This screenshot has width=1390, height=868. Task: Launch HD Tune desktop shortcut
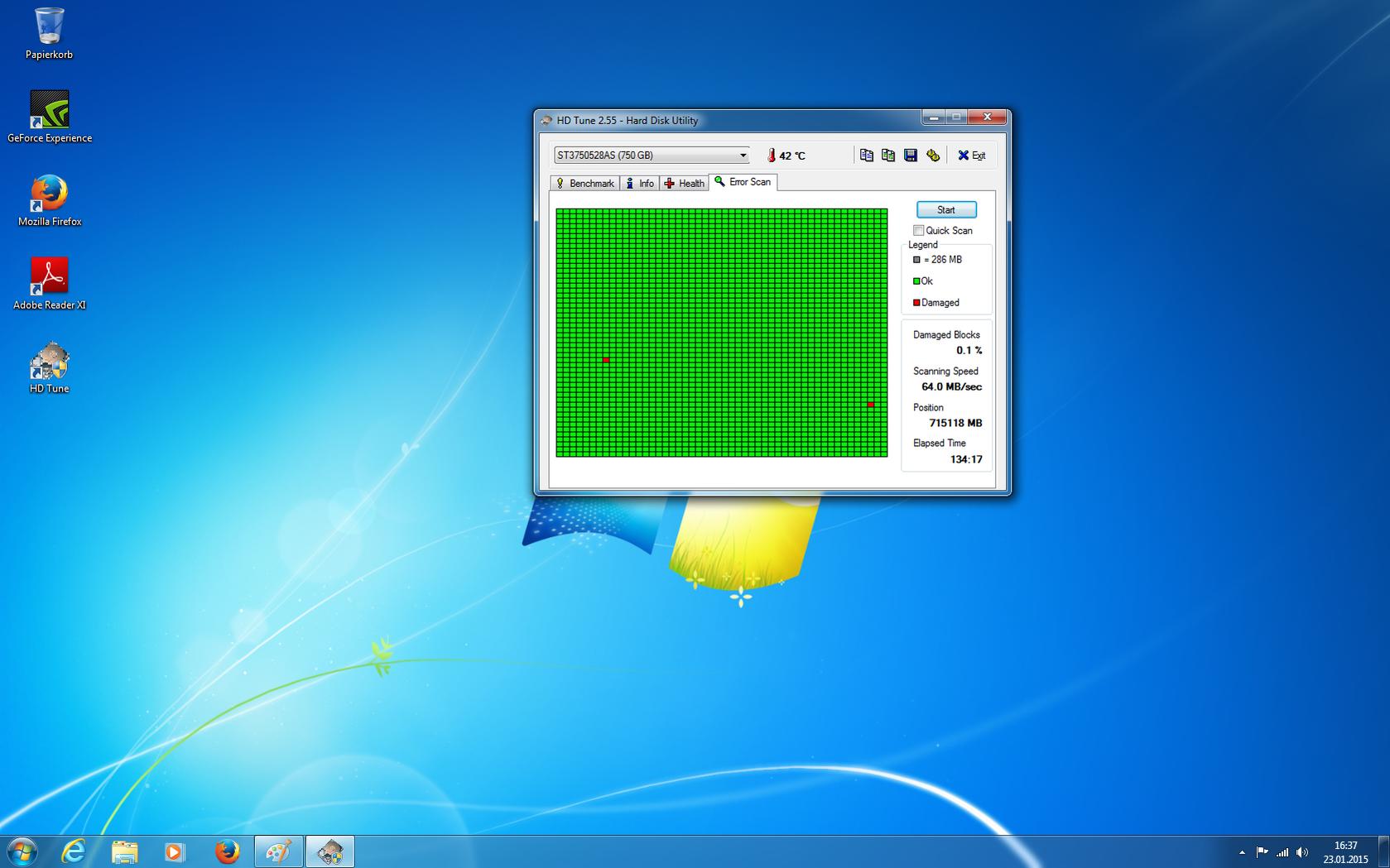pyautogui.click(x=50, y=367)
